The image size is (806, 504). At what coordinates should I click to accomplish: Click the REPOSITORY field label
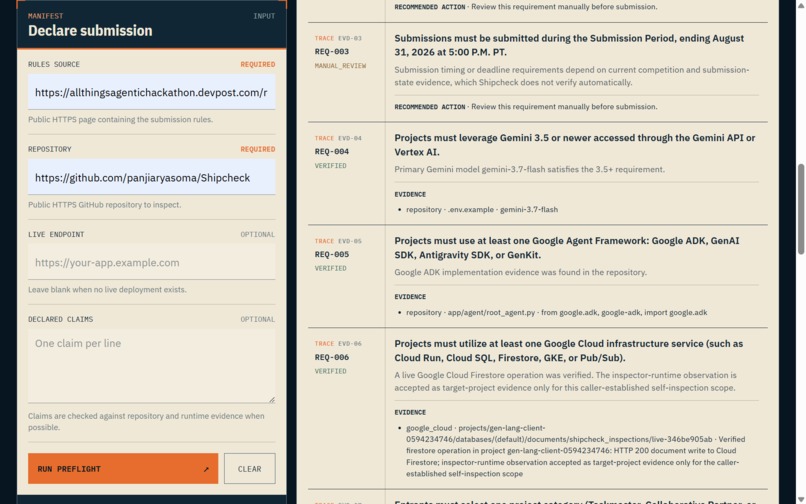pos(50,149)
